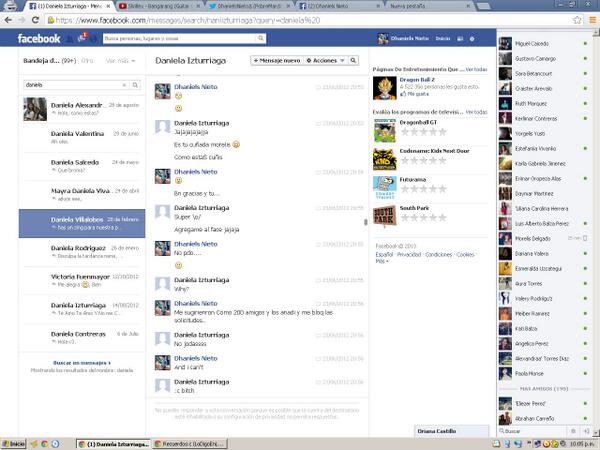Open the Daniela Valentina conversation
Screen dimensions: 600x450
pyautogui.click(x=82, y=137)
